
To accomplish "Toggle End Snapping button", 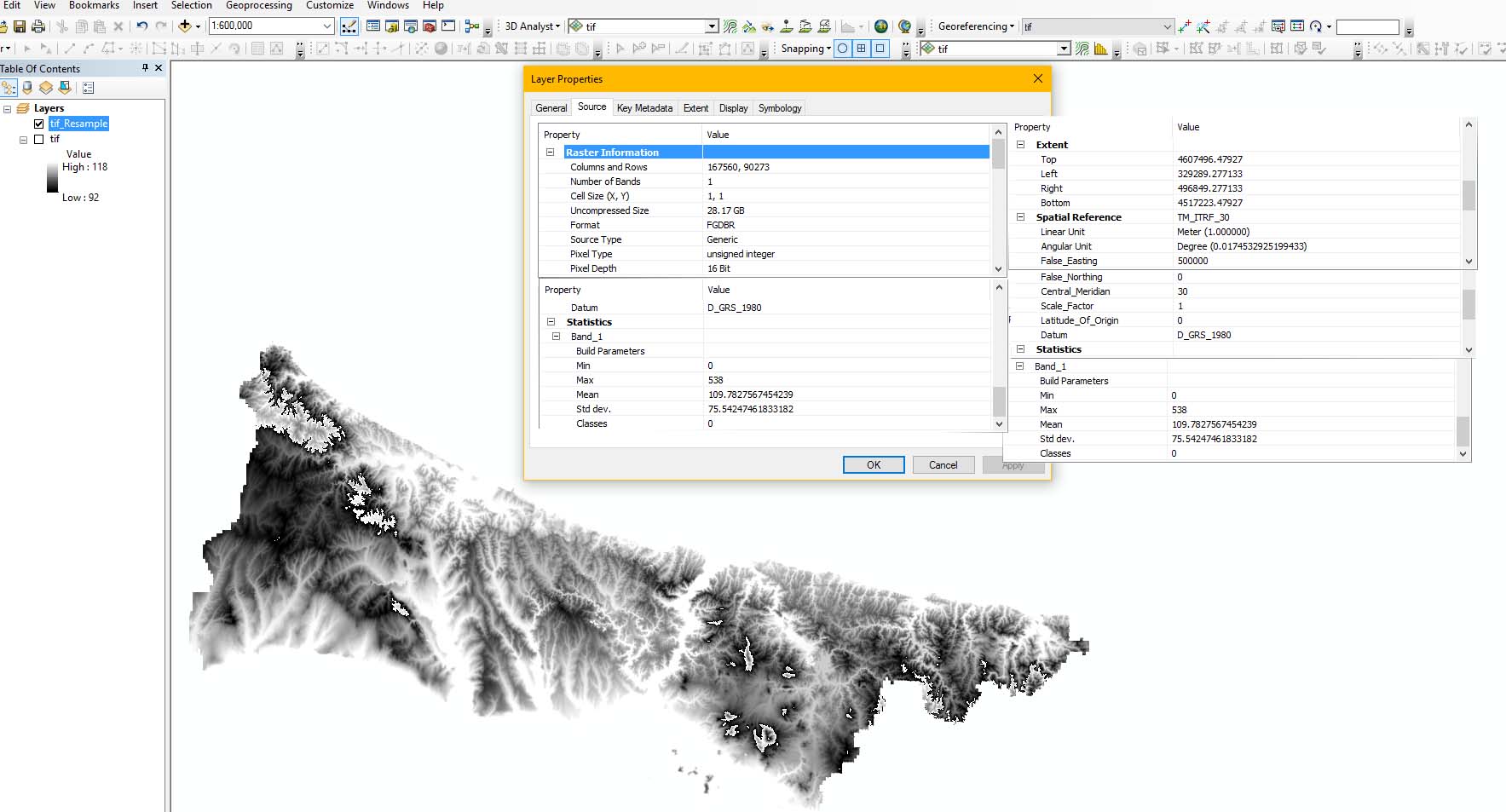I will point(862,49).
